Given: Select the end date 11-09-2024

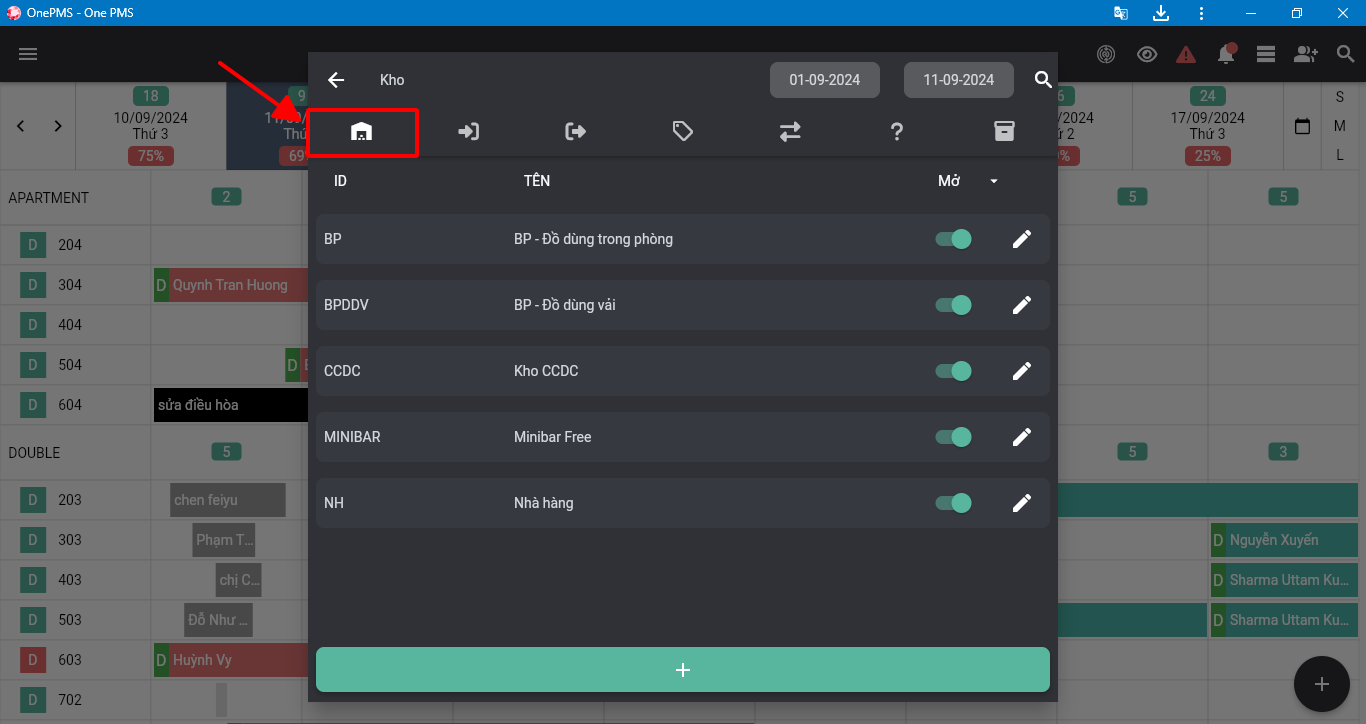Looking at the screenshot, I should (x=959, y=80).
